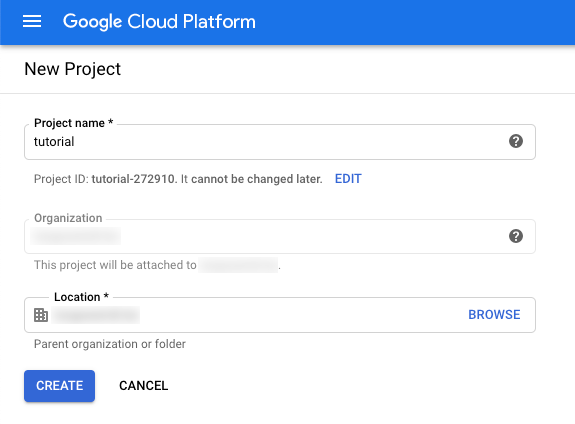Click EDIT next to the Project ID

348,179
